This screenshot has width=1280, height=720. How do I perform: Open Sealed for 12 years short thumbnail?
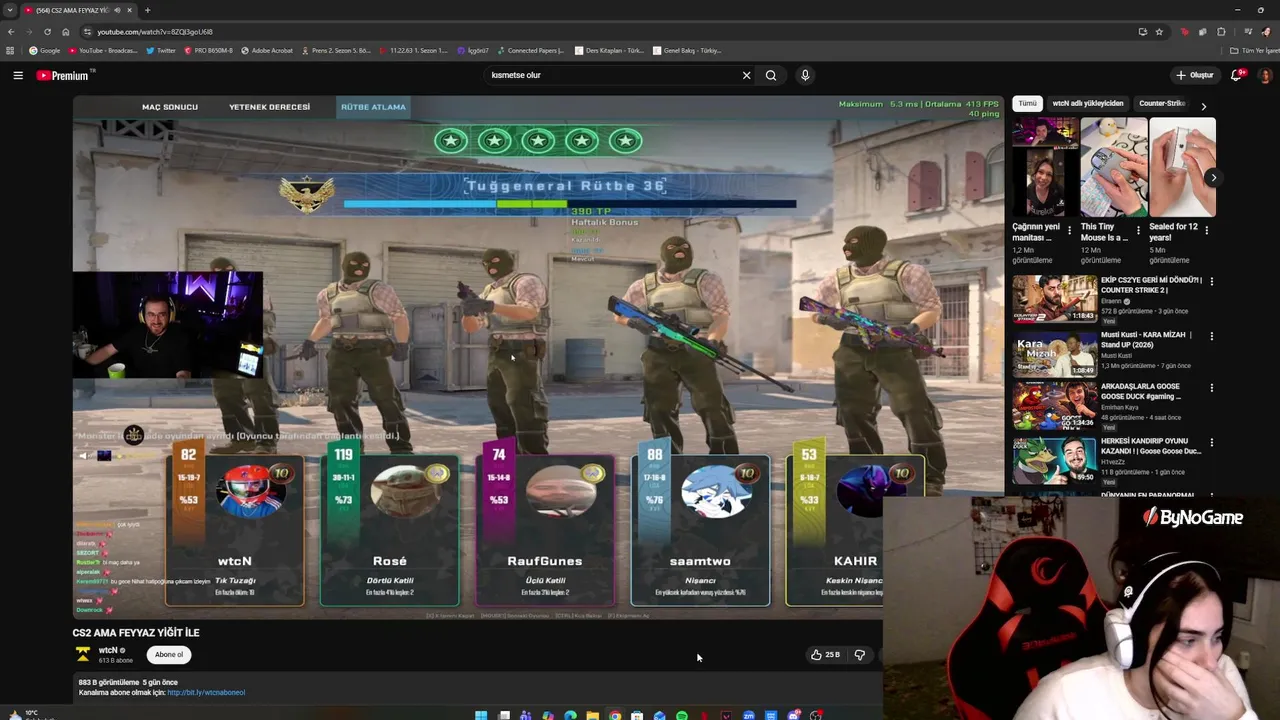click(1182, 167)
